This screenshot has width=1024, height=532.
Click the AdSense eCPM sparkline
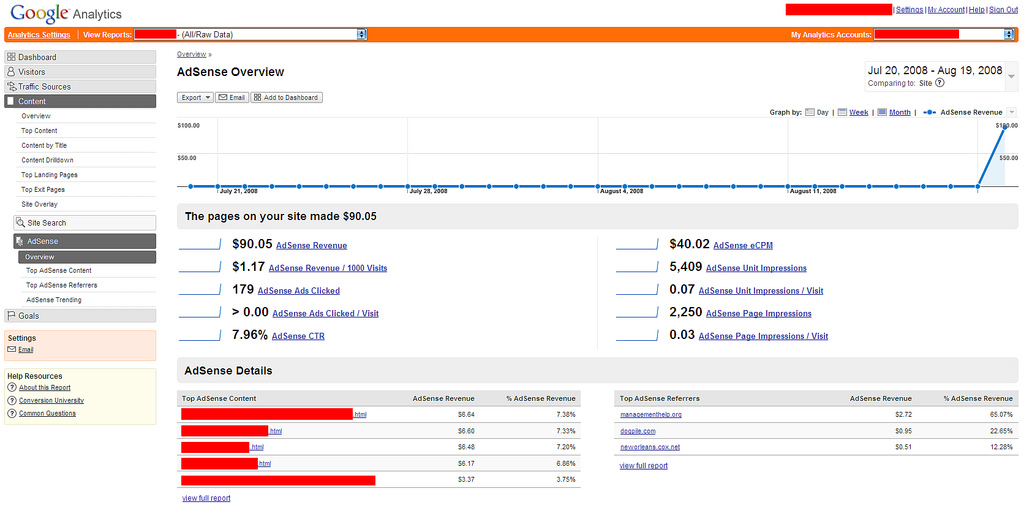point(637,245)
